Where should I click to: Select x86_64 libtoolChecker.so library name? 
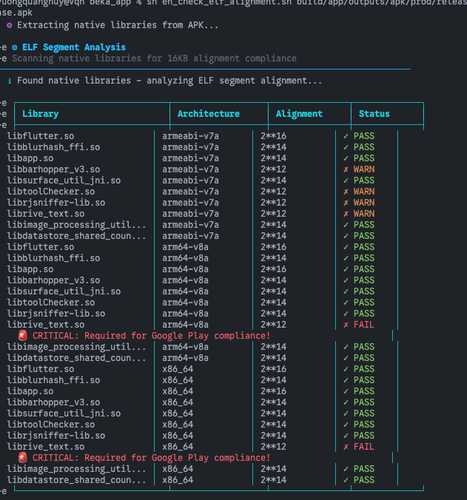click(x=51, y=424)
